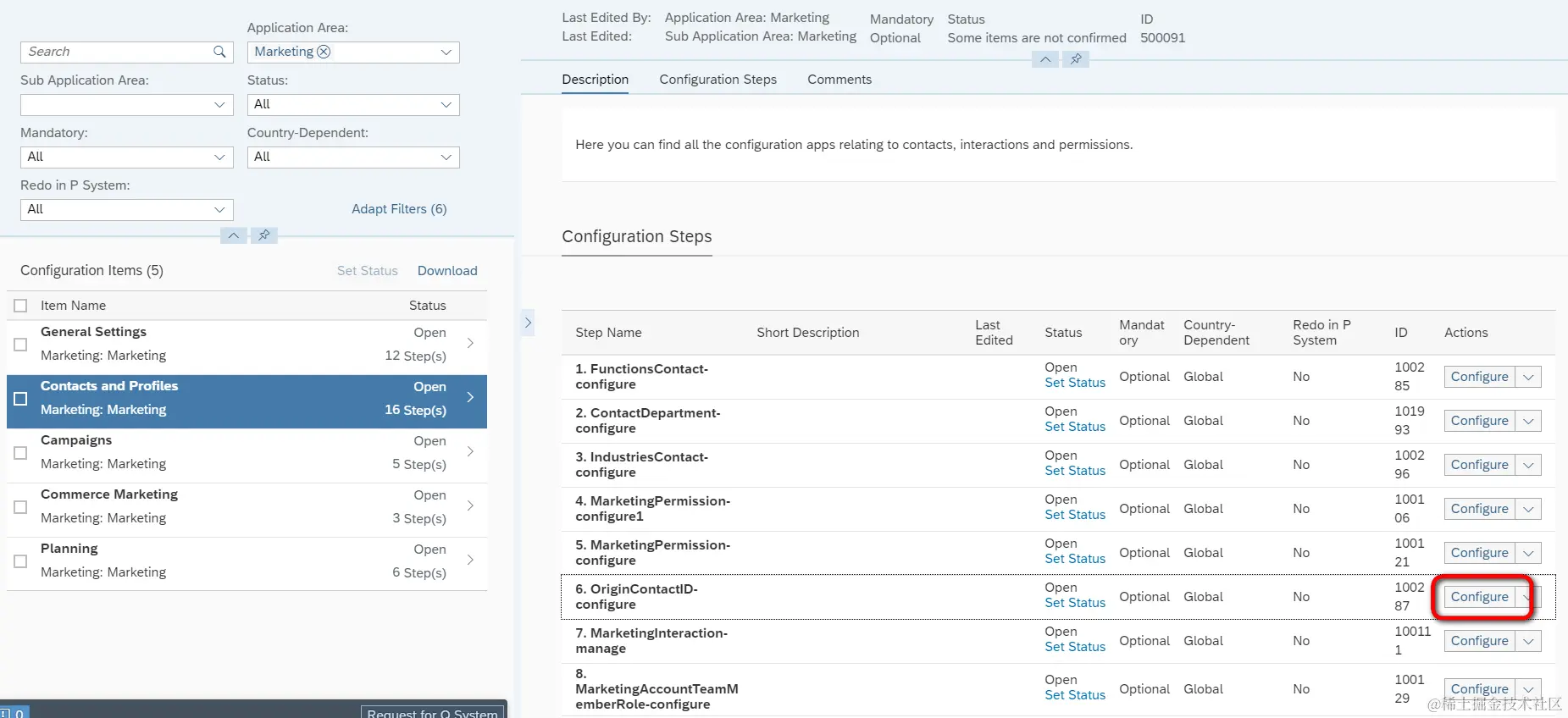Expand side panel with the splitter arrow
1568x718 pixels.
(x=528, y=323)
